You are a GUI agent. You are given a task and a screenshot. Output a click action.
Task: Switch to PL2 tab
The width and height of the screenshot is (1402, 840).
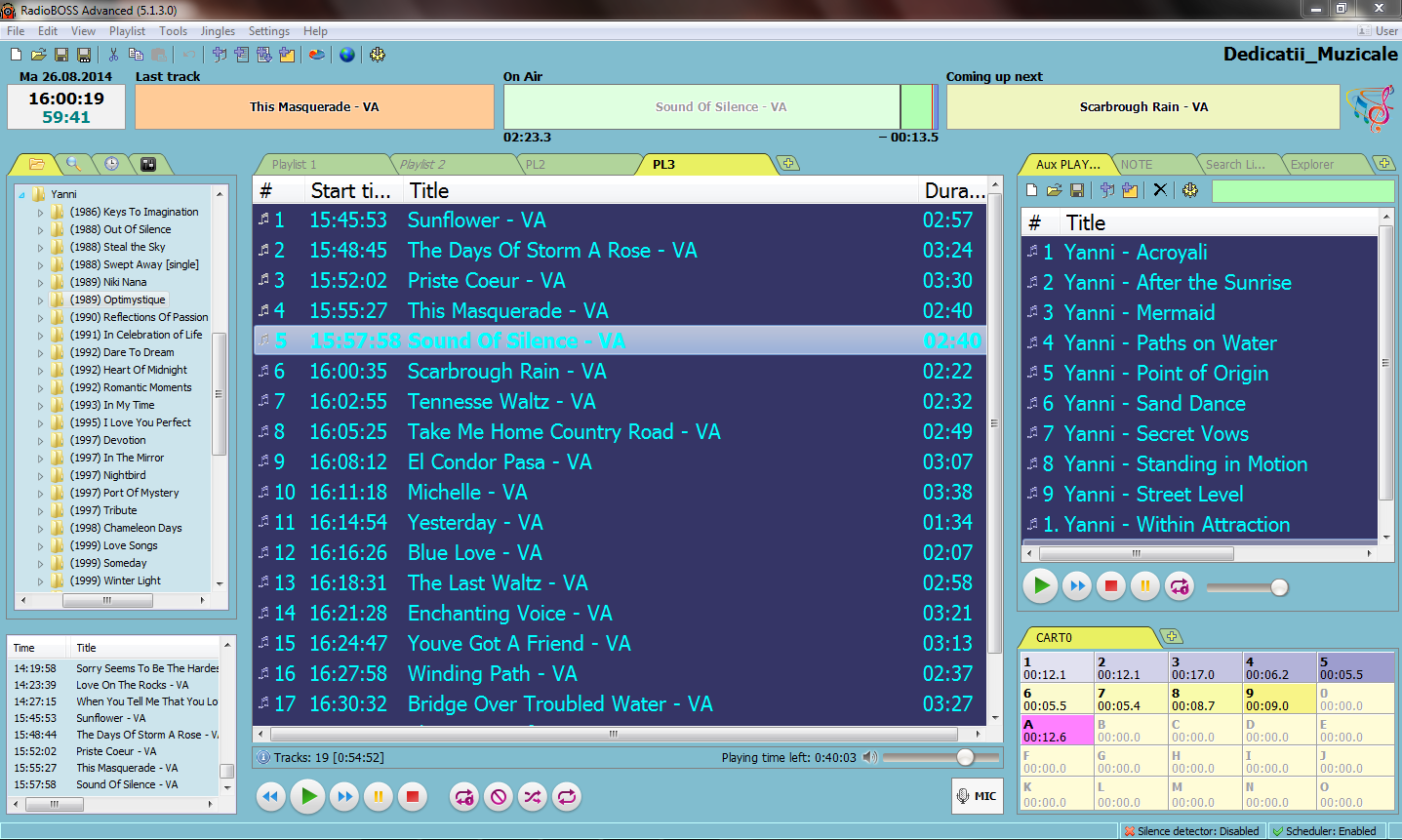536,165
